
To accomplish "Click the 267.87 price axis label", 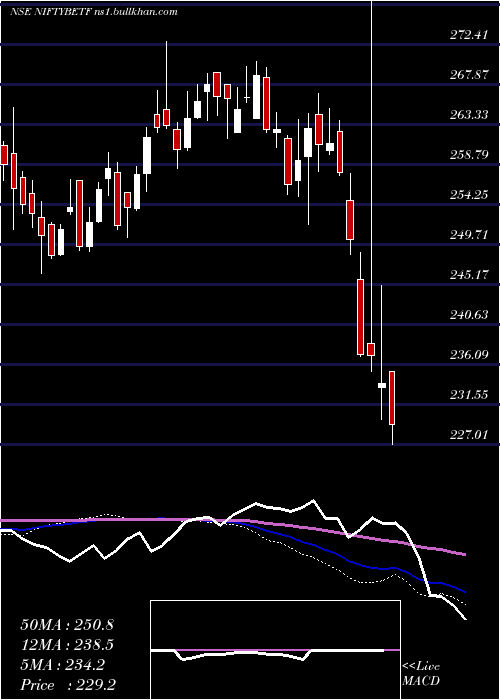I will (x=468, y=75).
